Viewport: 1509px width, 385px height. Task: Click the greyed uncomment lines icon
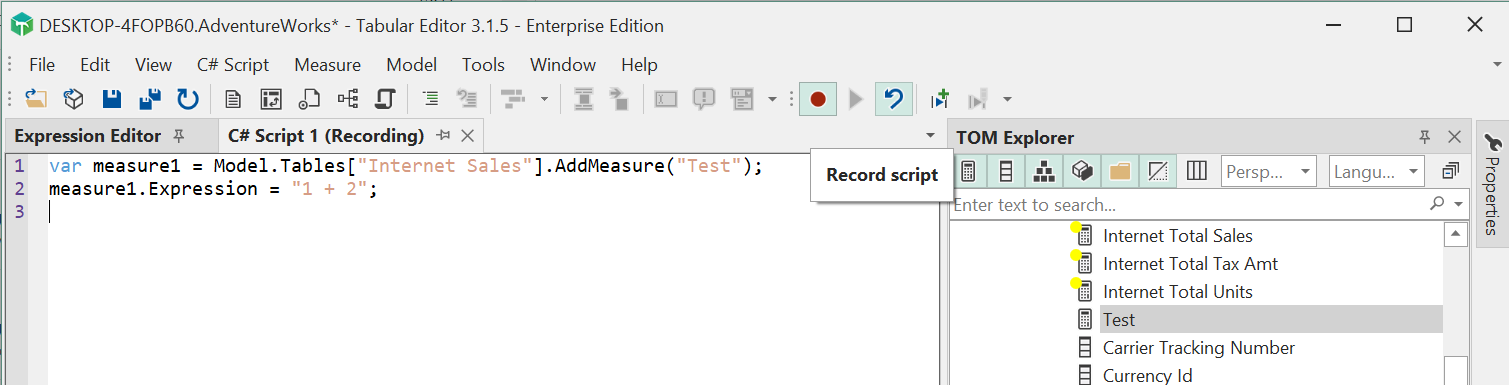point(467,99)
